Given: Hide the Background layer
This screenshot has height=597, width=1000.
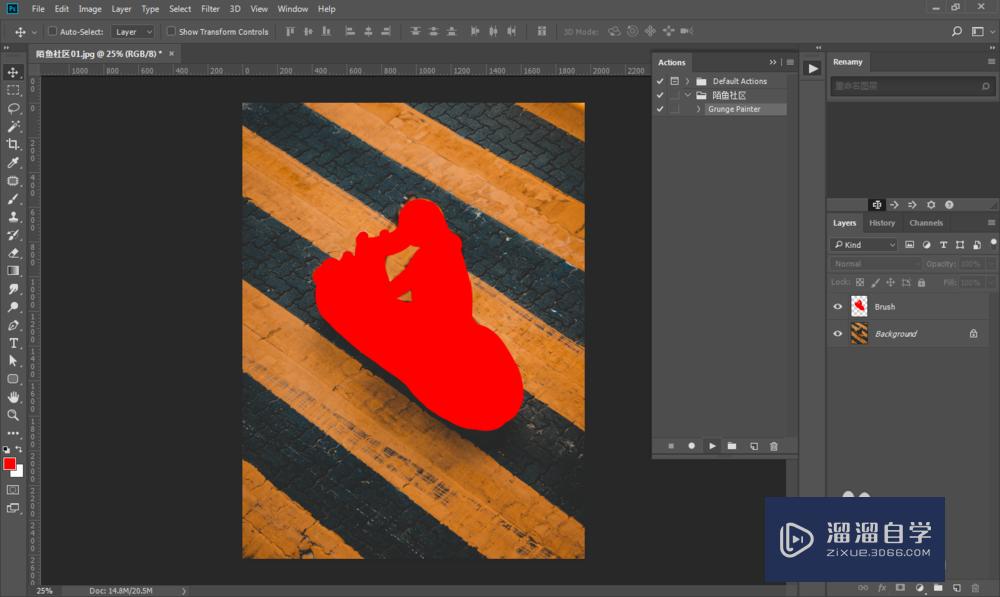Looking at the screenshot, I should click(x=838, y=334).
